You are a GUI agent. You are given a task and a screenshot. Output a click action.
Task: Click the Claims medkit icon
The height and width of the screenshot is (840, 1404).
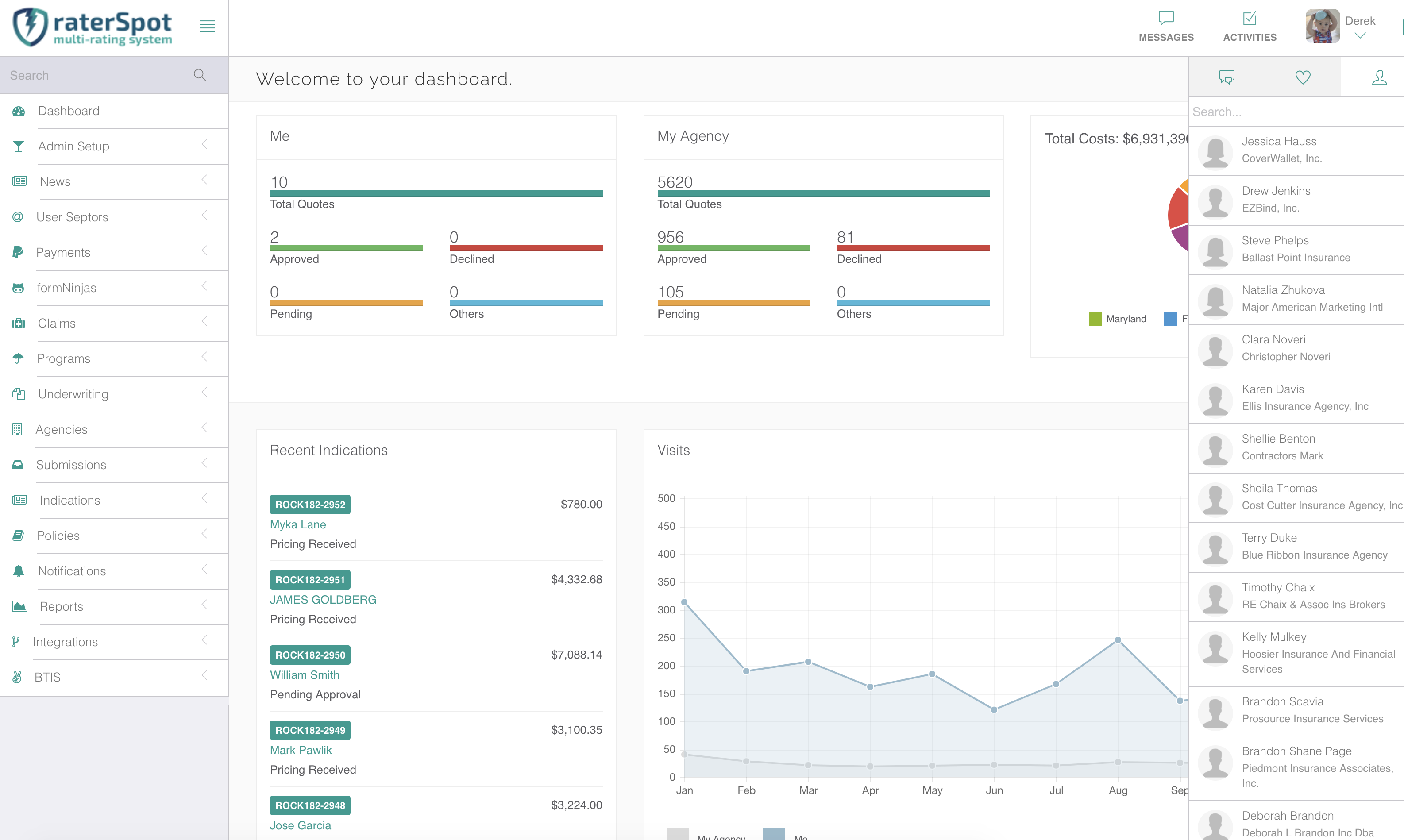(x=19, y=323)
